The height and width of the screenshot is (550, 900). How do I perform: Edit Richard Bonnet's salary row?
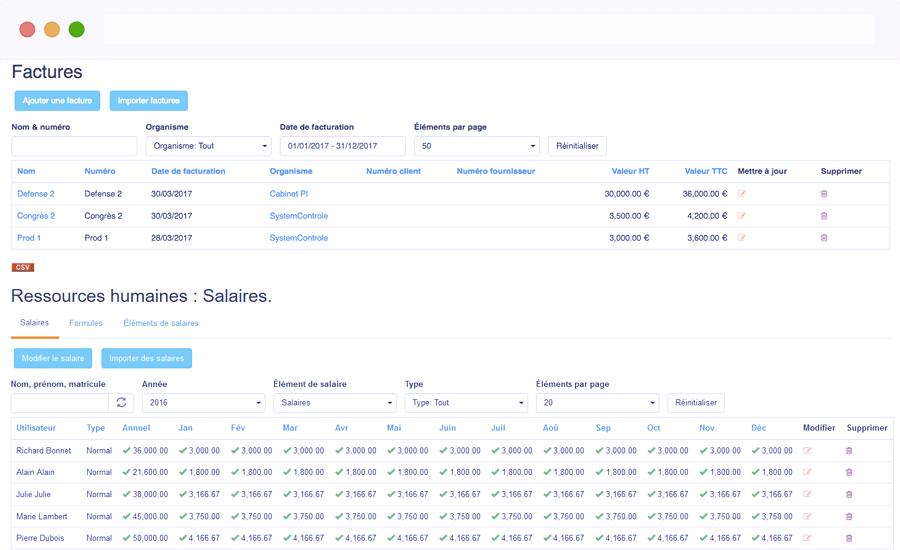tap(808, 451)
